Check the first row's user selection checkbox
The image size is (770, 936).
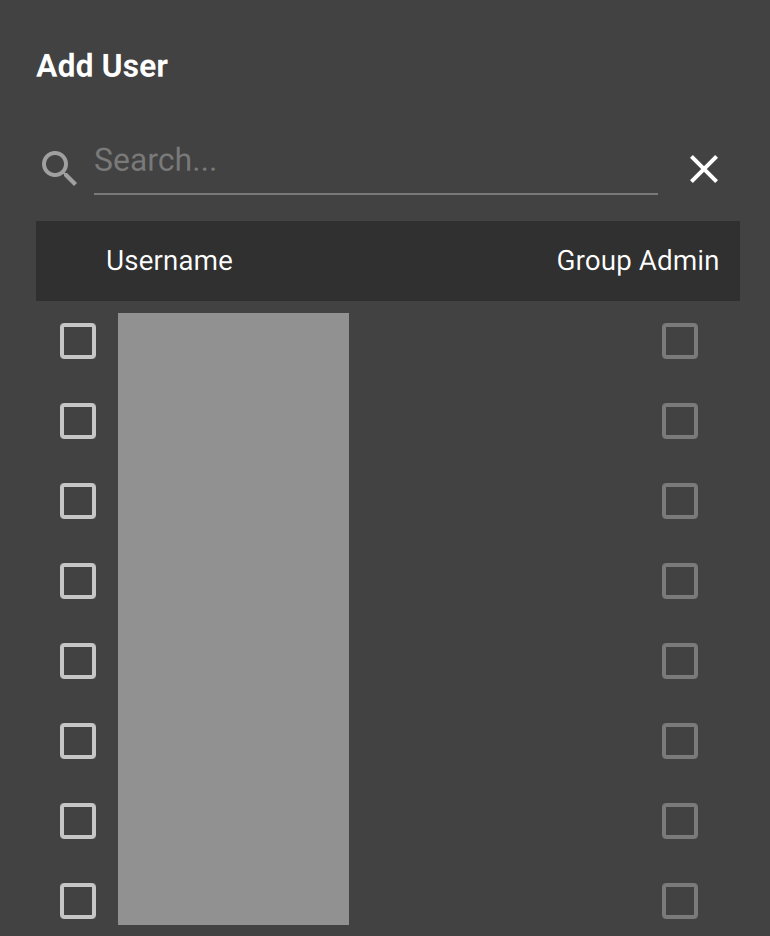coord(78,341)
